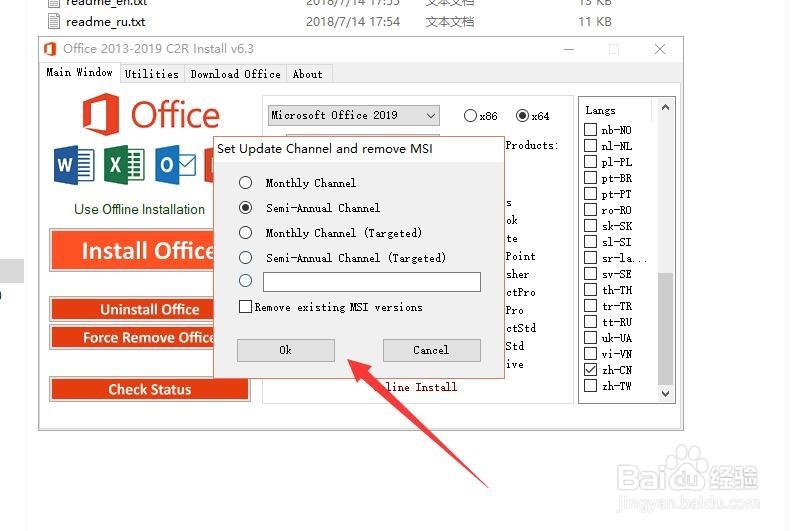This screenshot has width=804, height=531.
Task: Open the Download Office tab
Action: click(235, 74)
